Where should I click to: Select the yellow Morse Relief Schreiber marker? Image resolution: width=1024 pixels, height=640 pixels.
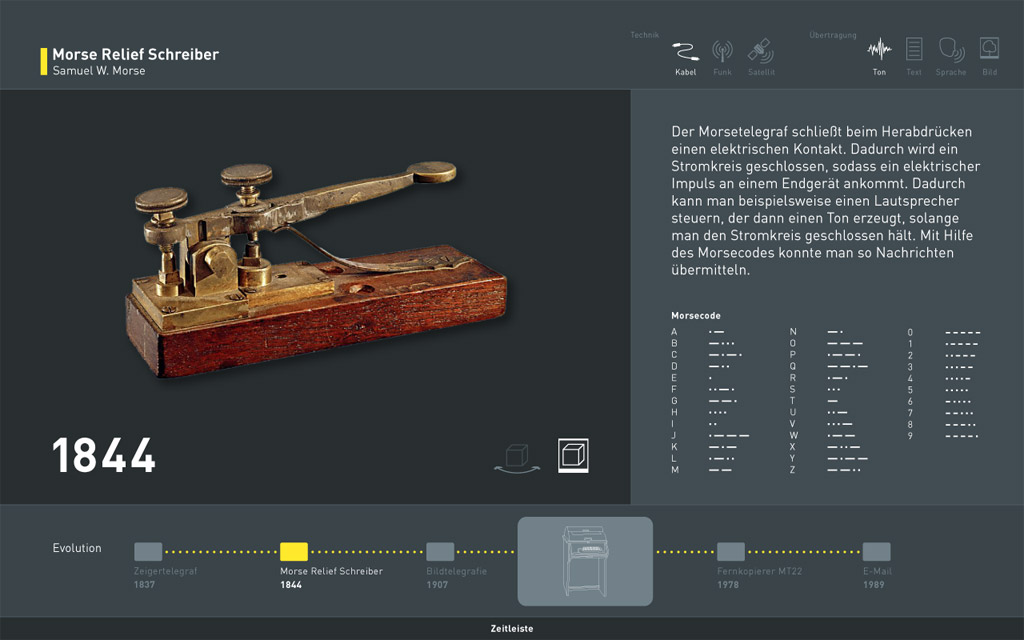coord(294,552)
